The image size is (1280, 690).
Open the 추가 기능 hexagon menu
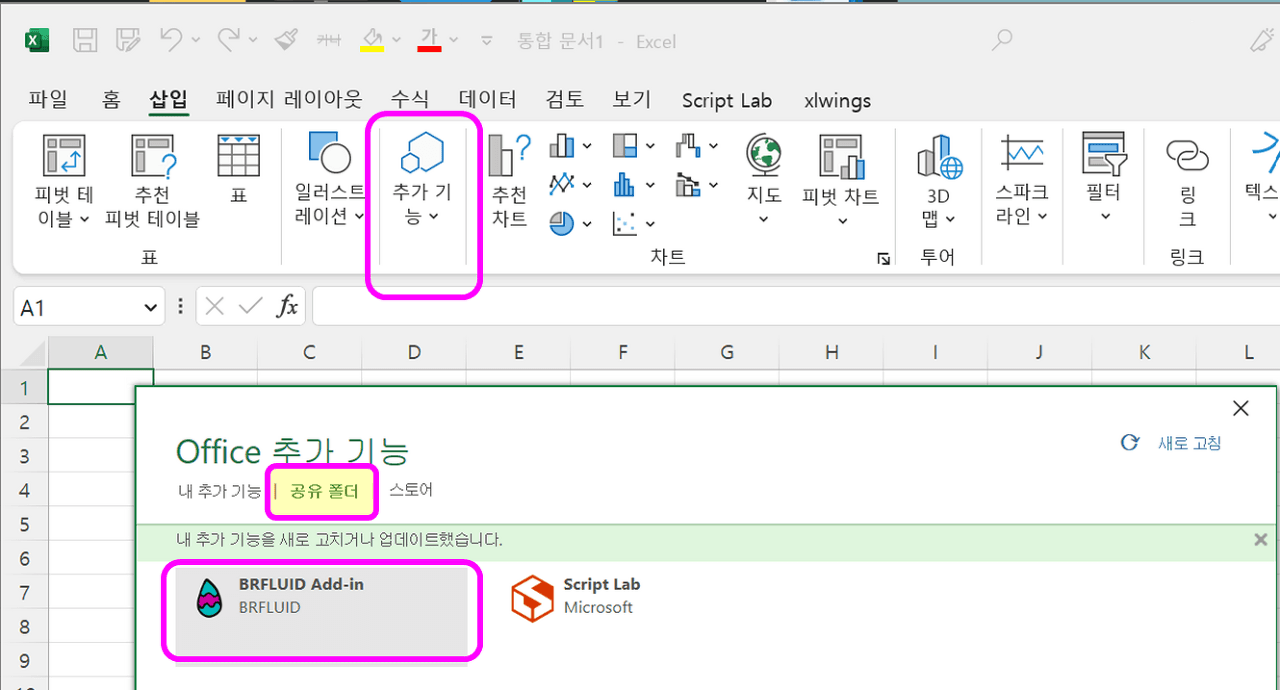pos(421,180)
